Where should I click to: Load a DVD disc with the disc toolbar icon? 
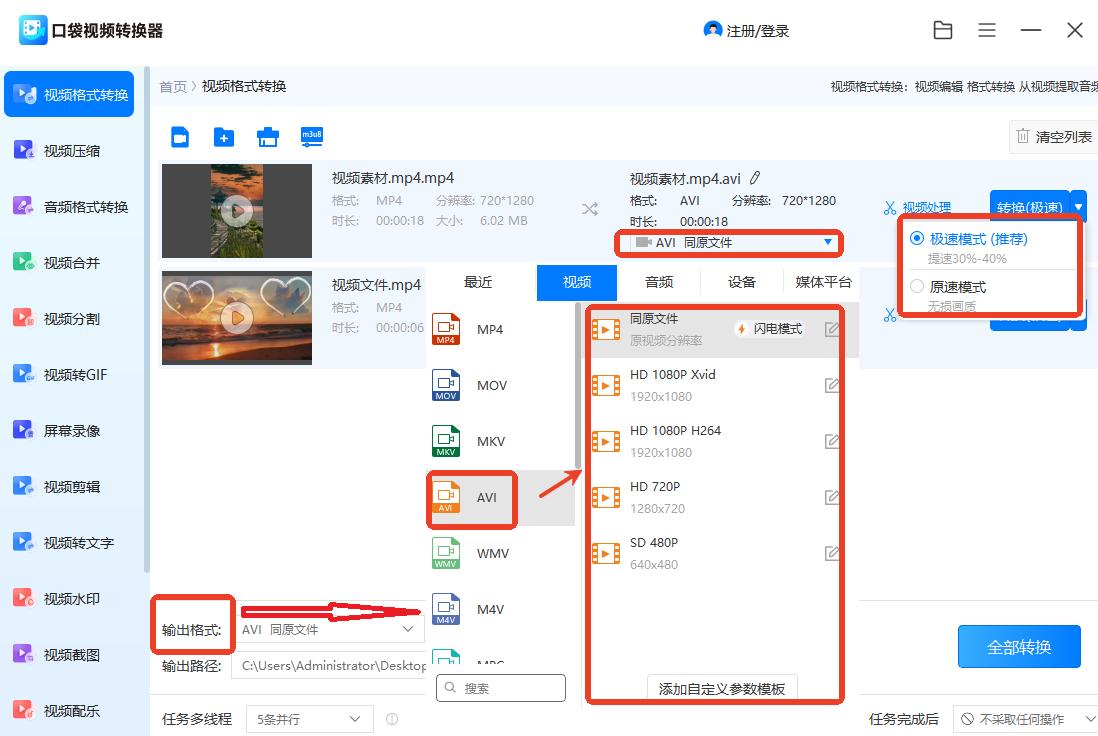[x=267, y=136]
